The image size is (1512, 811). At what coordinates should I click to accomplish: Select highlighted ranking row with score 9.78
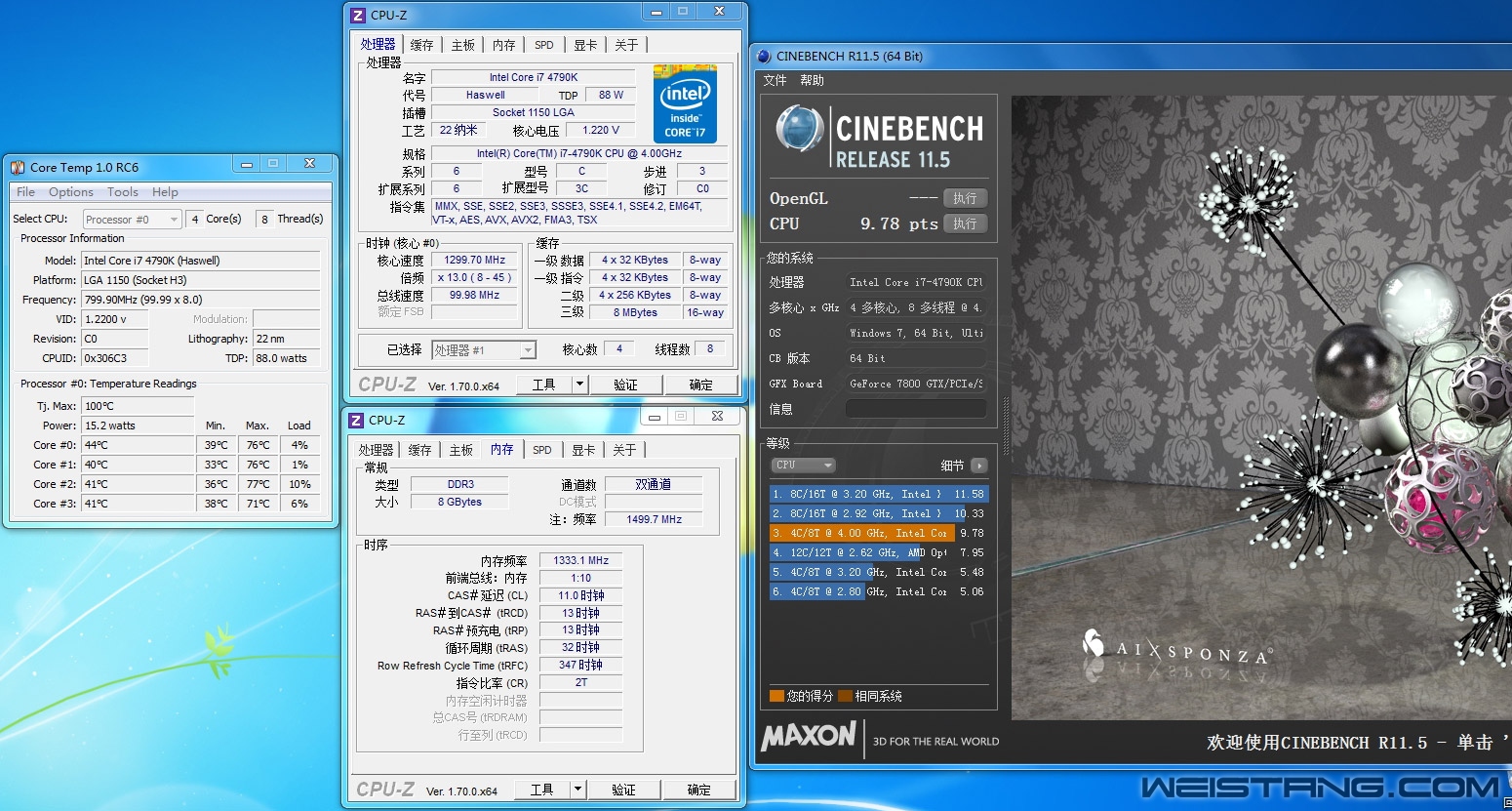point(879,533)
